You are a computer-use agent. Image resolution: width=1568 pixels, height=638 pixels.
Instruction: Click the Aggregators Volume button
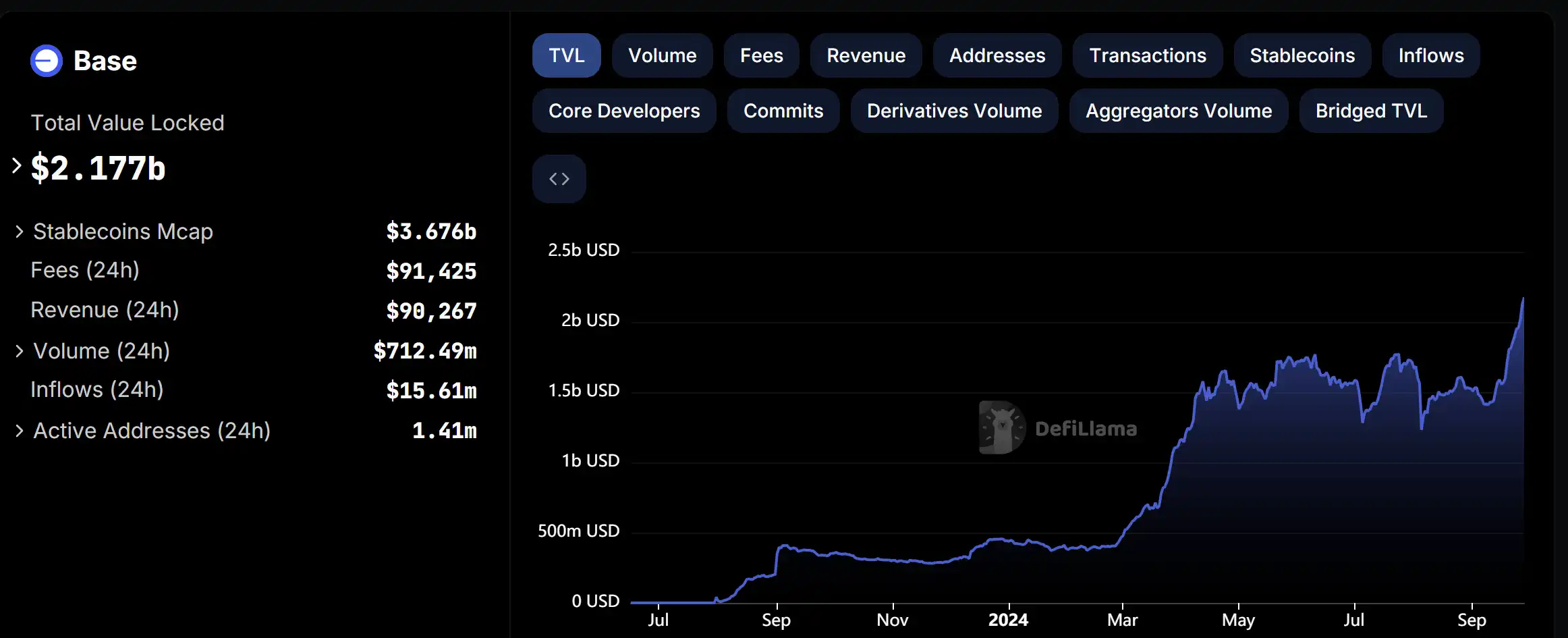[x=1178, y=111]
